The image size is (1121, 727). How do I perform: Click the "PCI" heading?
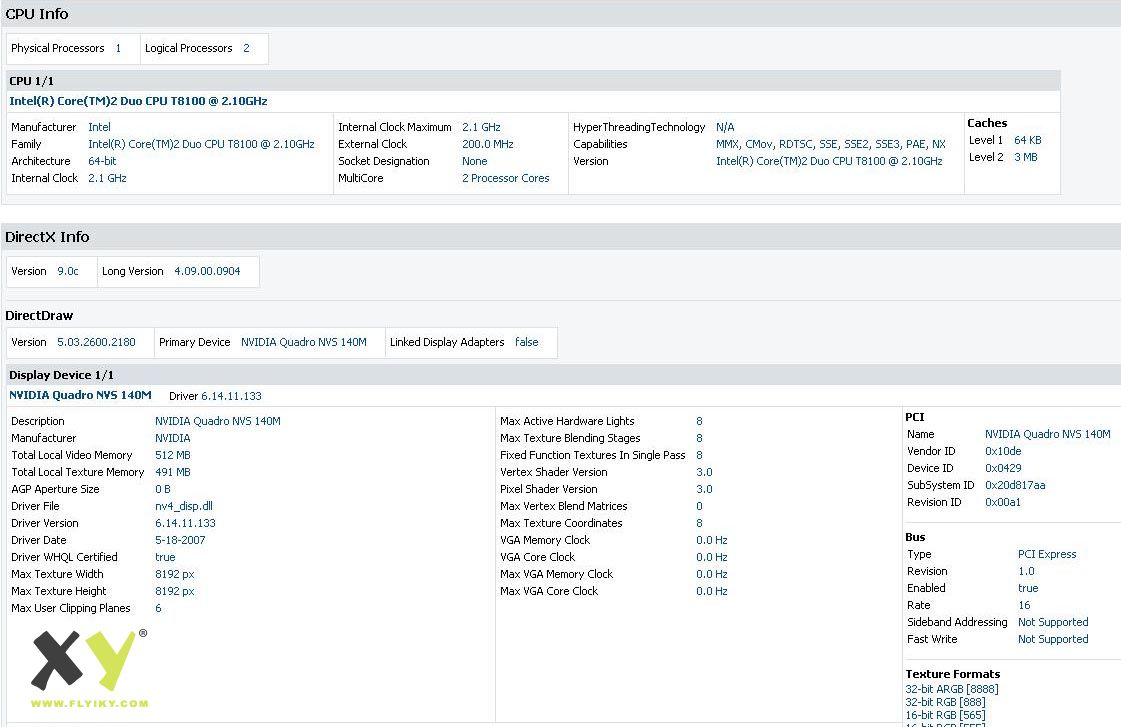914,417
